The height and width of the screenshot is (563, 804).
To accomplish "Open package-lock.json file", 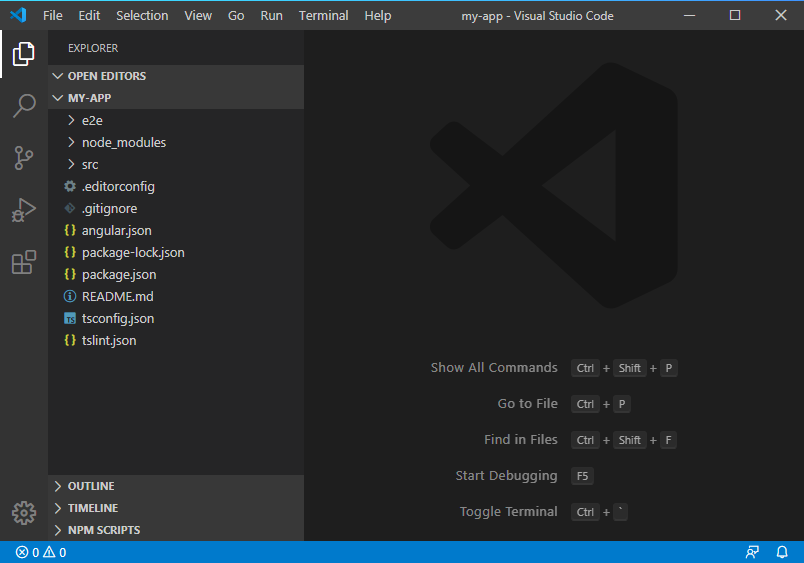I will (x=176, y=252).
